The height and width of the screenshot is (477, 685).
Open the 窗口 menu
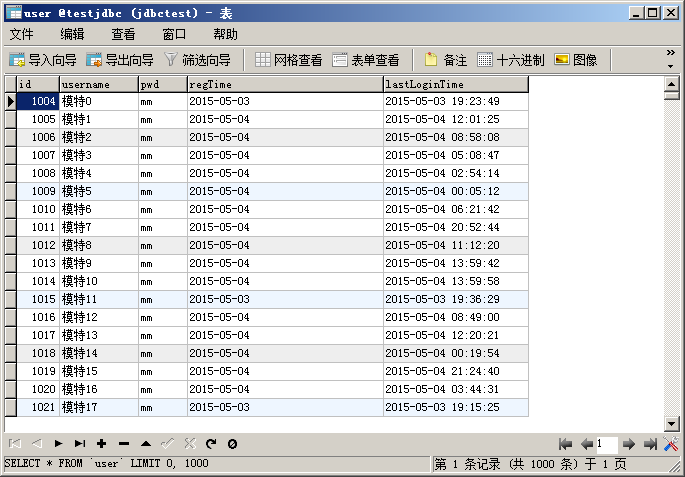pyautogui.click(x=174, y=34)
